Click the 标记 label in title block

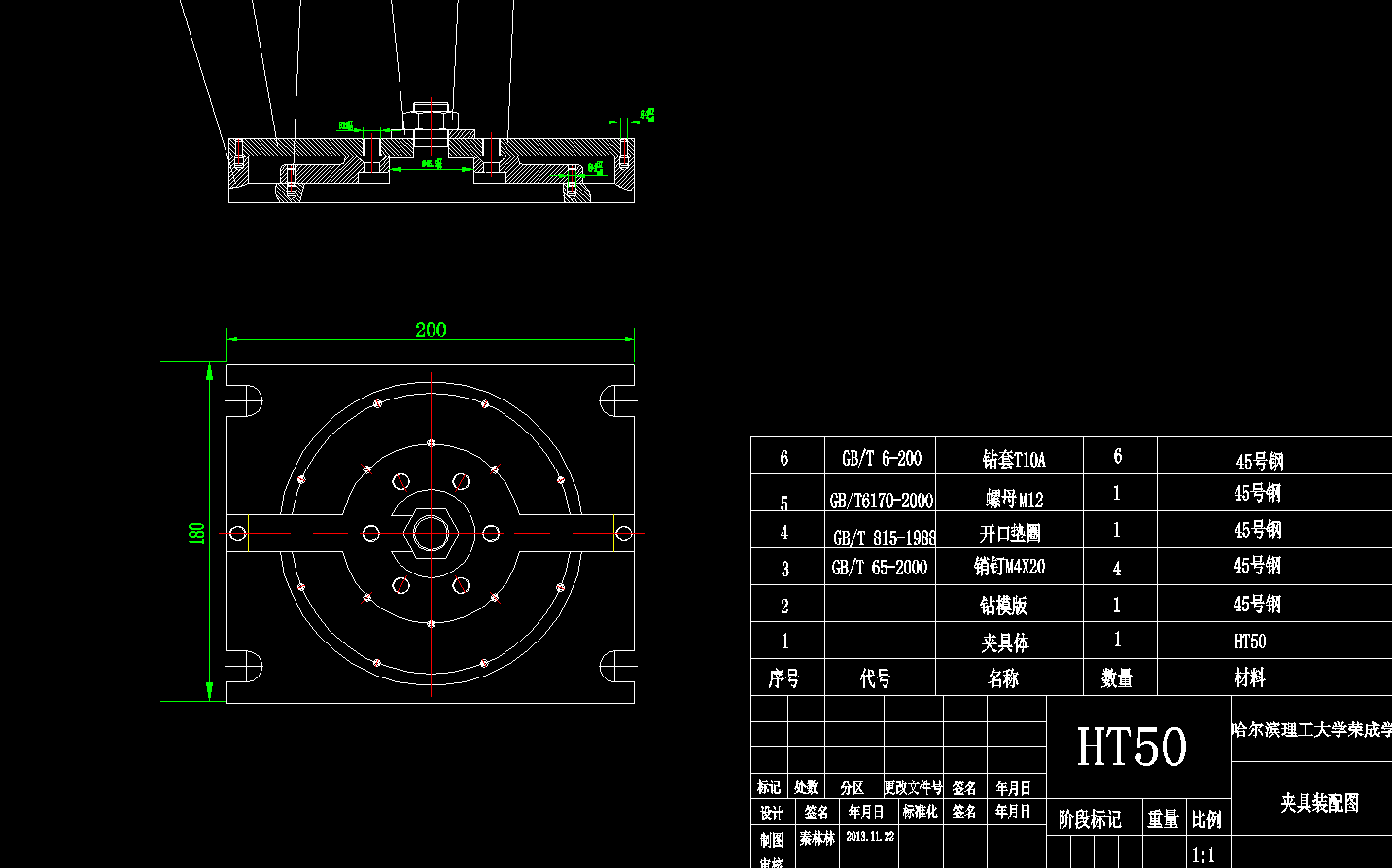pos(769,787)
